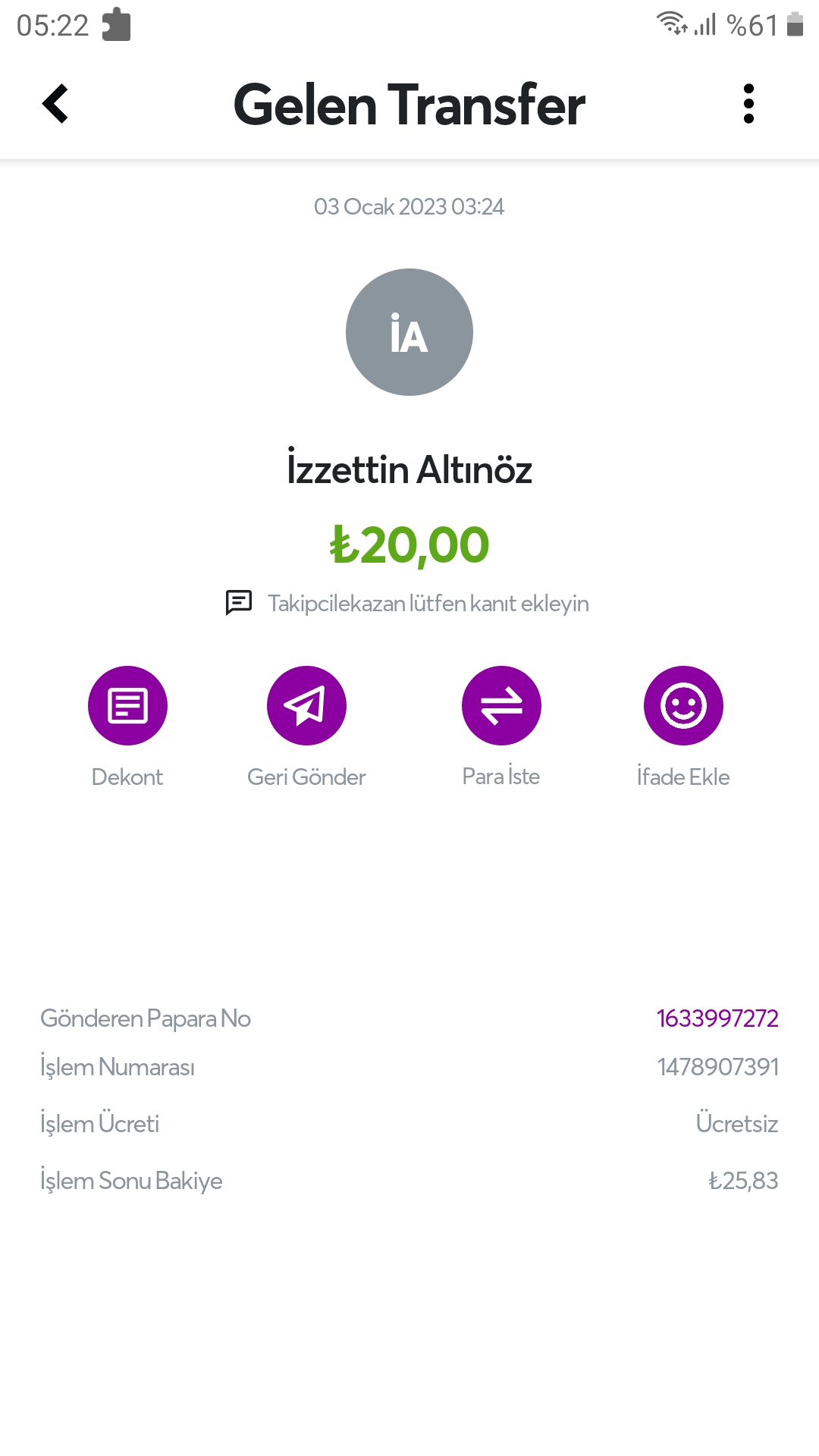This screenshot has height=1456, width=819.
Task: Tap the back arrow icon
Action: [55, 104]
